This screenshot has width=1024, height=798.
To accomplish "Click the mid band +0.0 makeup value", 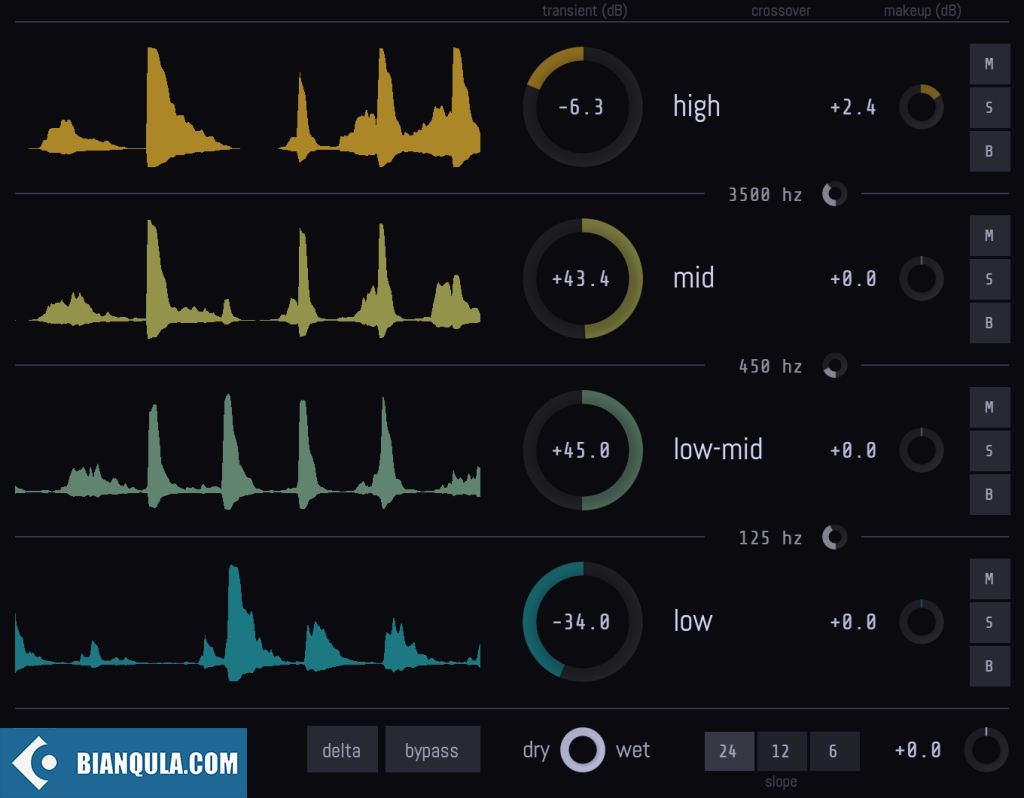I will [853, 279].
